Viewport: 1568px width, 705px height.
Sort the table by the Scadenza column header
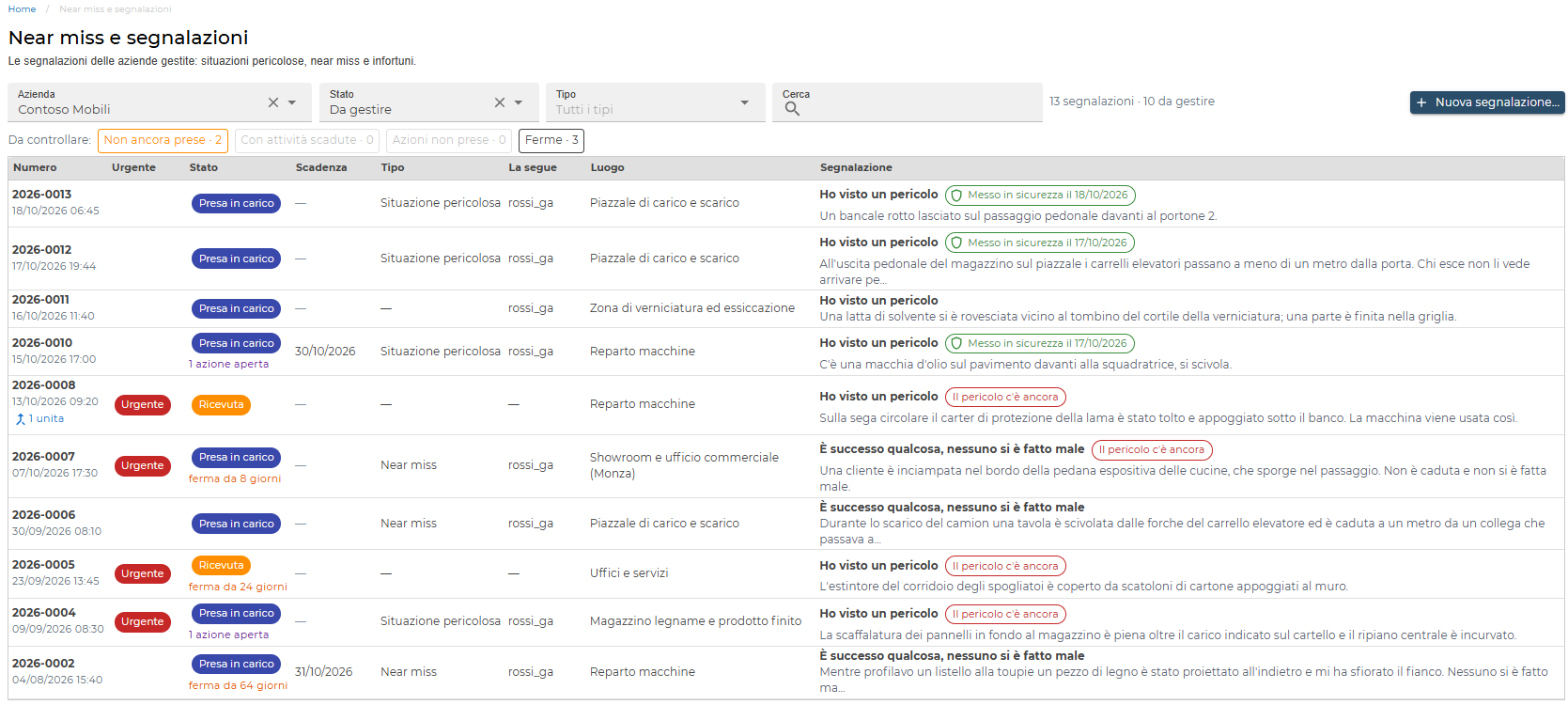pyautogui.click(x=321, y=167)
